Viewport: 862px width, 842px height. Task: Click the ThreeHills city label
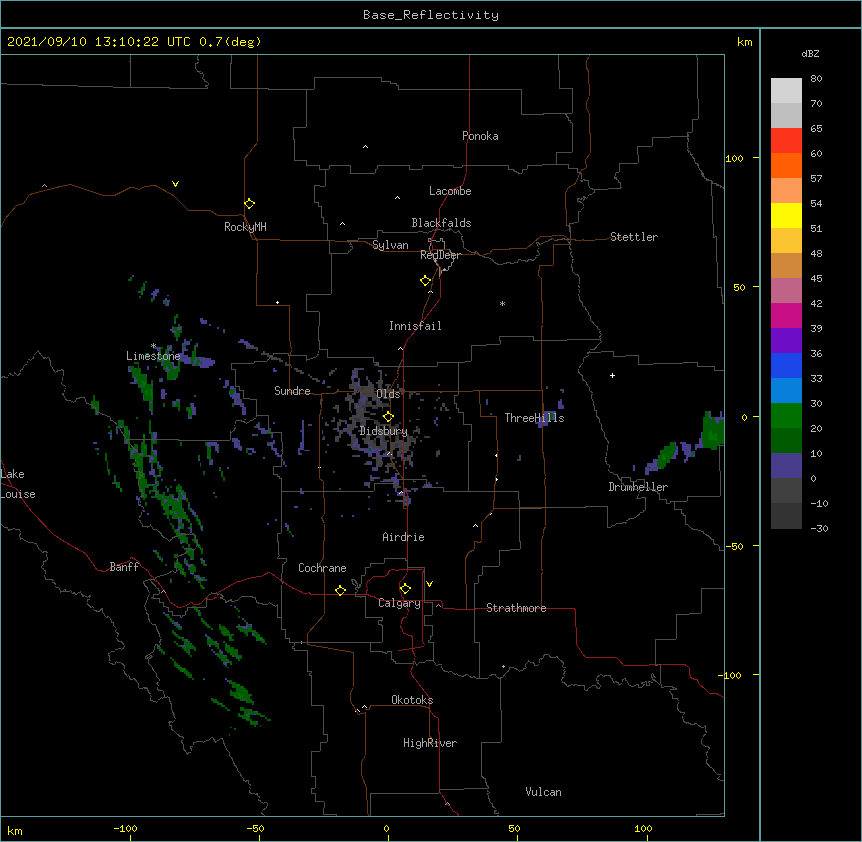click(x=534, y=418)
